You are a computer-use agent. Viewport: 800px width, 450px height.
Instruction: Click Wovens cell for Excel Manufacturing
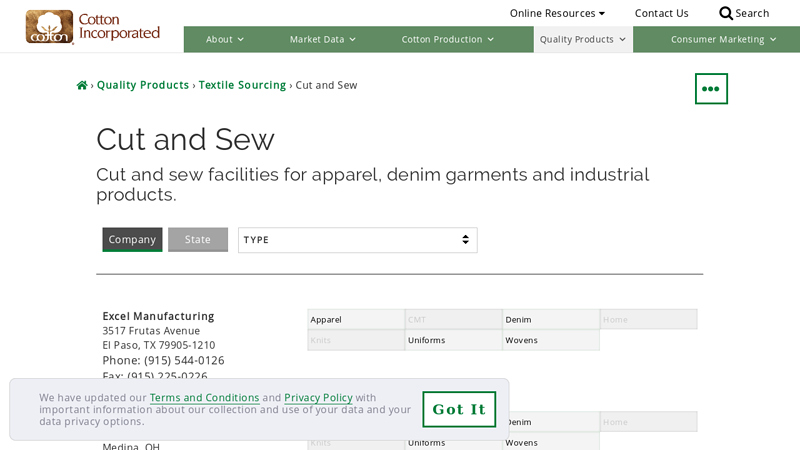click(551, 340)
